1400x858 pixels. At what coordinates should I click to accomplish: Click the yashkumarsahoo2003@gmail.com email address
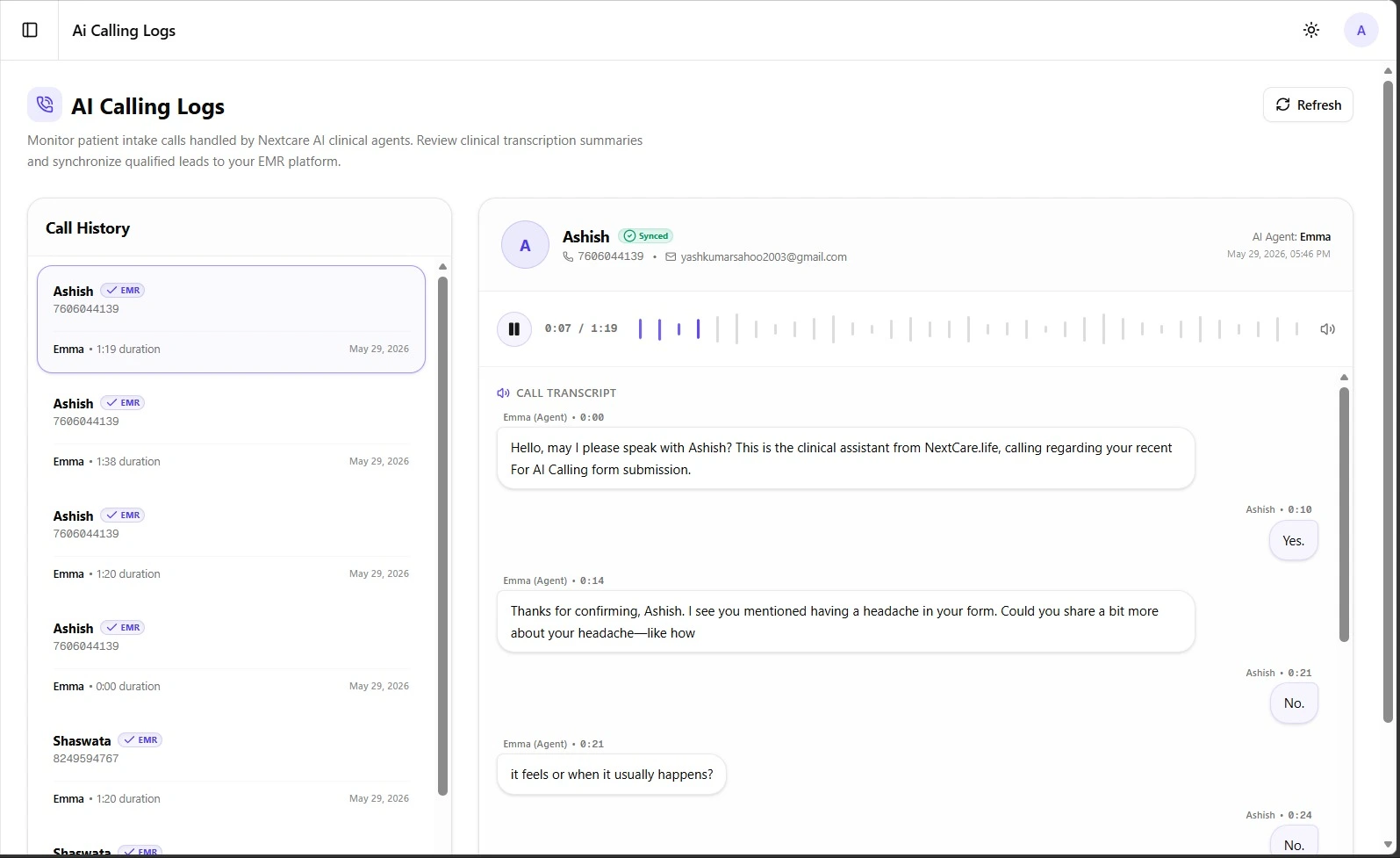(764, 257)
